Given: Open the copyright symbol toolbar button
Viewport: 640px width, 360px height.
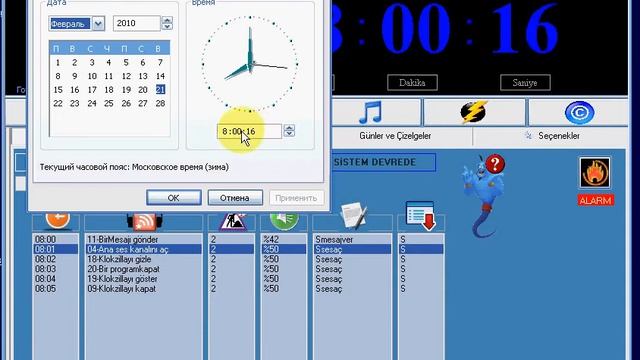Looking at the screenshot, I should pos(579,113).
